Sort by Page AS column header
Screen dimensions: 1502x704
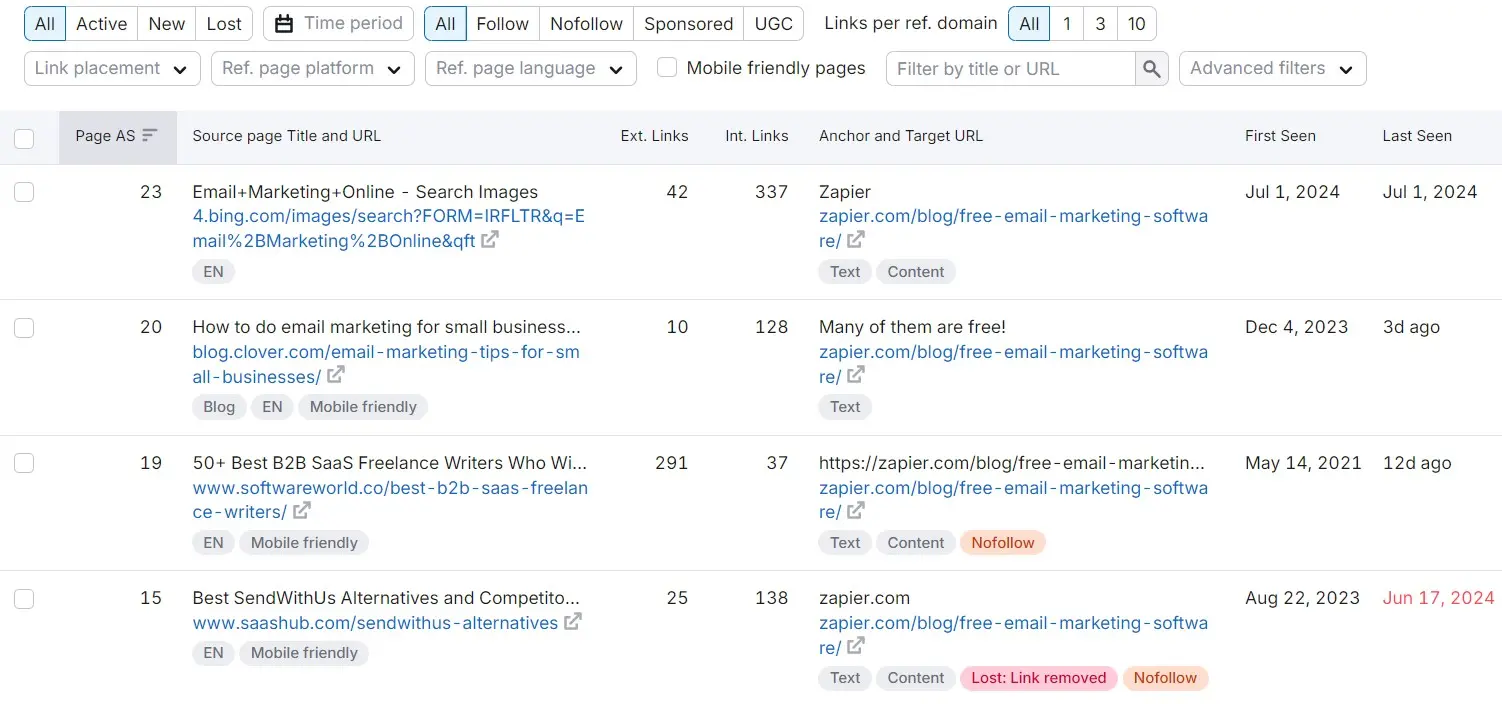118,136
